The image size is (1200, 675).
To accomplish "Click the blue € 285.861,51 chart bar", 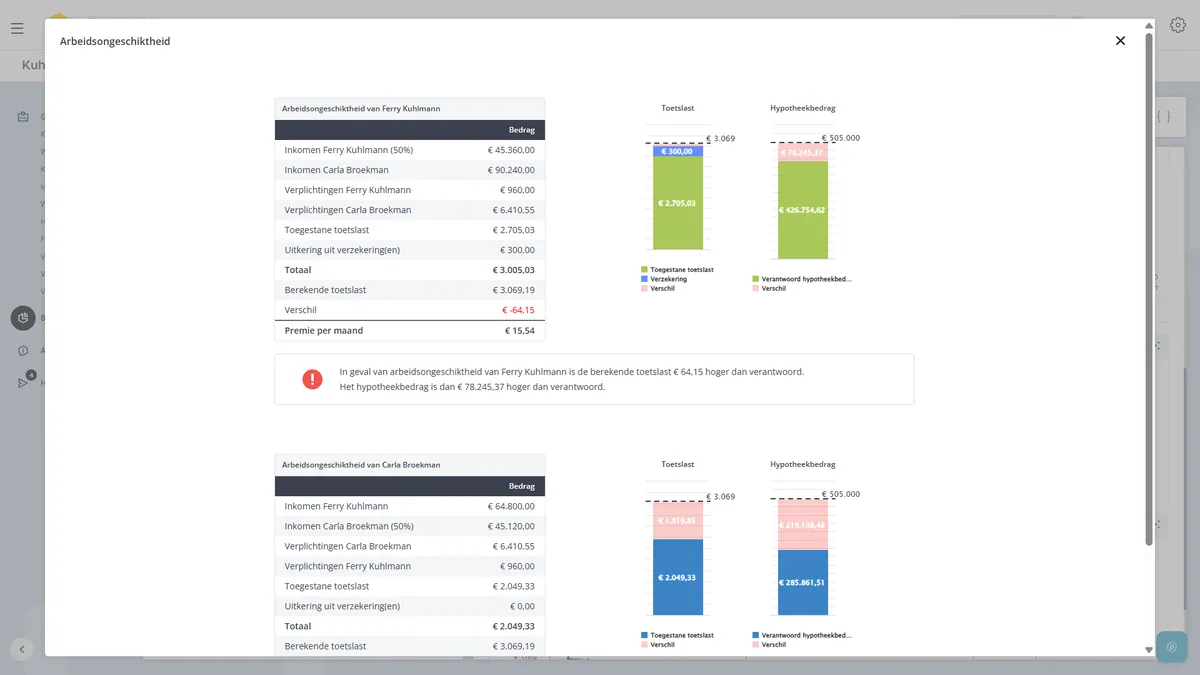I will [803, 582].
